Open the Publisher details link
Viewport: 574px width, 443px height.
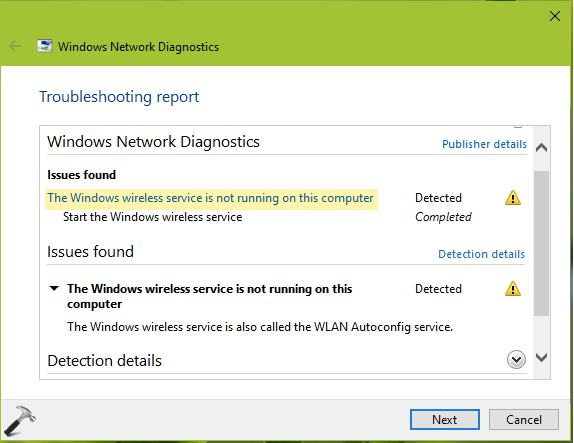(x=484, y=144)
